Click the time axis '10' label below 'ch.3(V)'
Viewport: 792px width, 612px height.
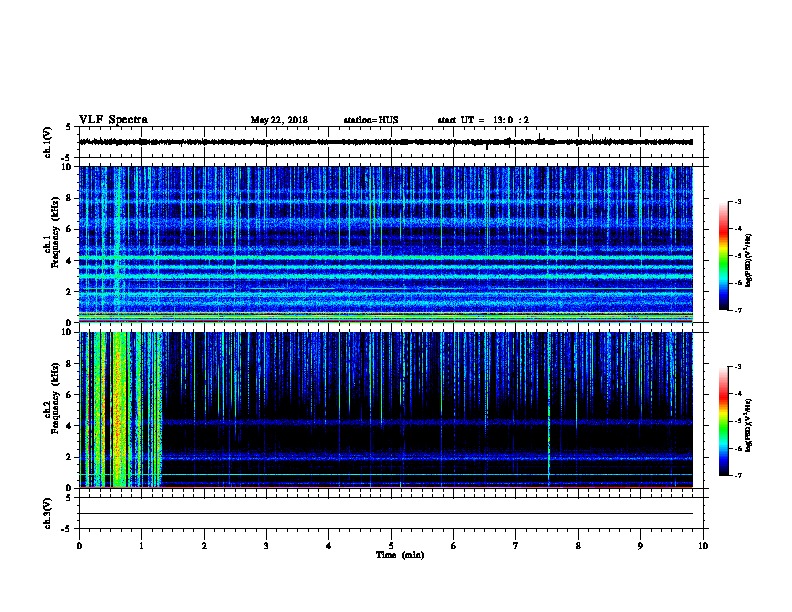click(703, 545)
